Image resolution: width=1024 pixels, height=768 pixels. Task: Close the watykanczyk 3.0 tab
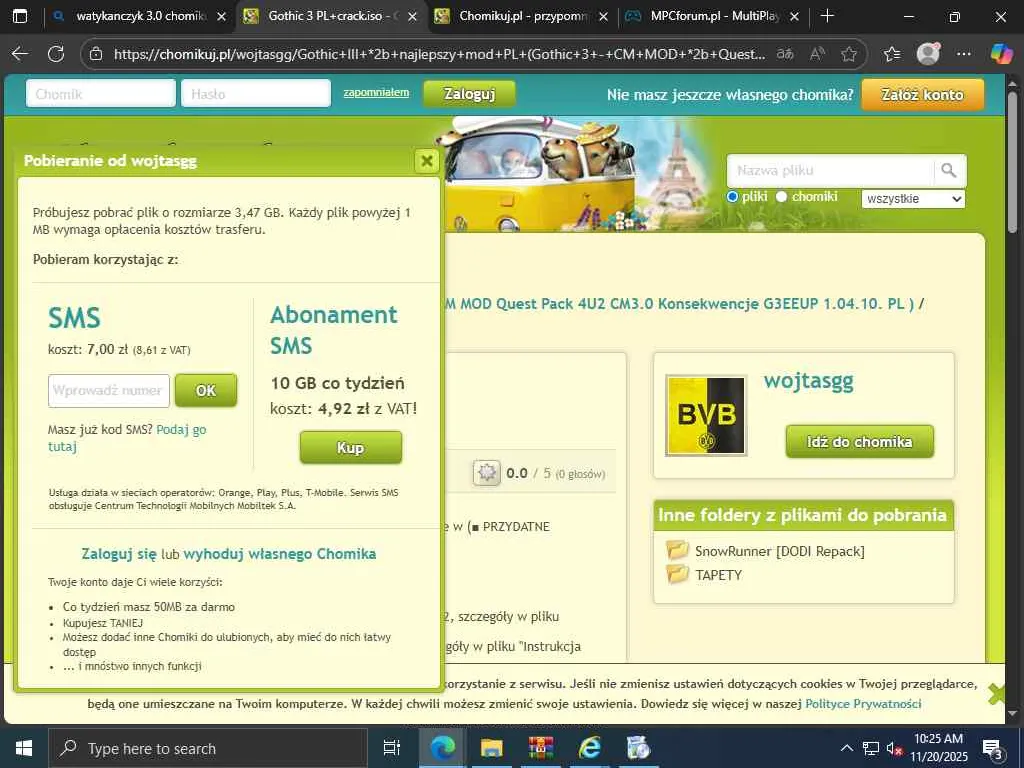[221, 16]
